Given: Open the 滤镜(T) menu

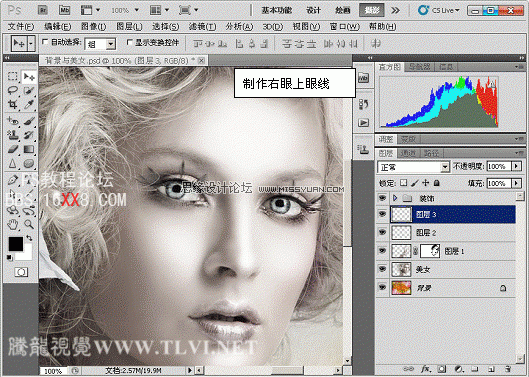Looking at the screenshot, I should click(x=202, y=26).
